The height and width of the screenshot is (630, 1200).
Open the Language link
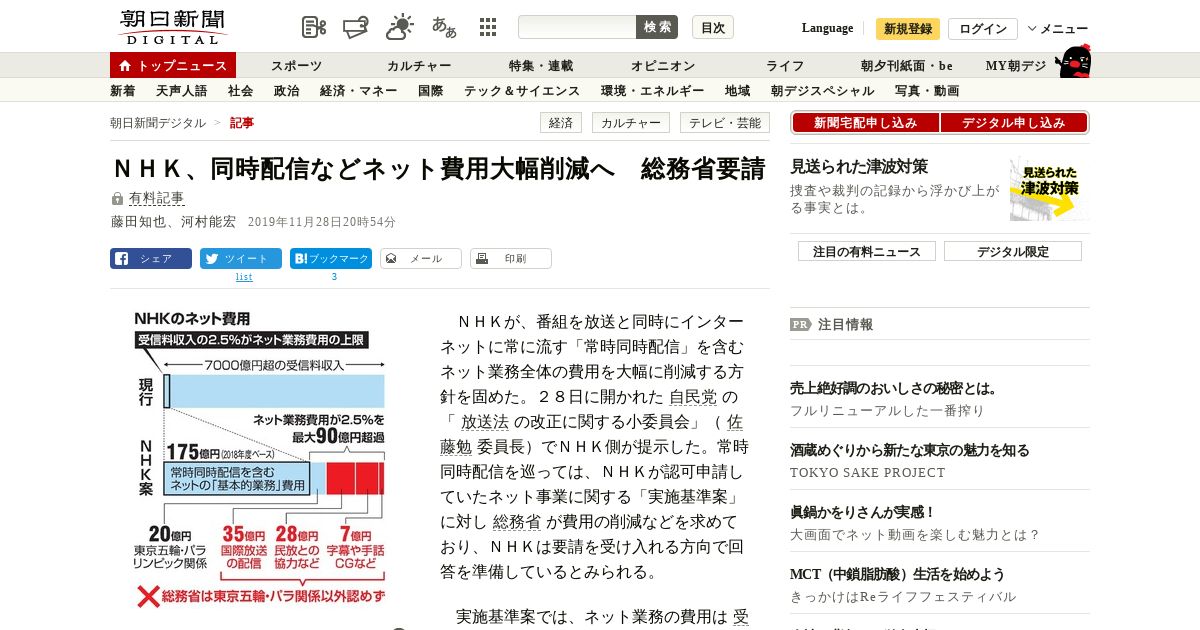[x=827, y=28]
